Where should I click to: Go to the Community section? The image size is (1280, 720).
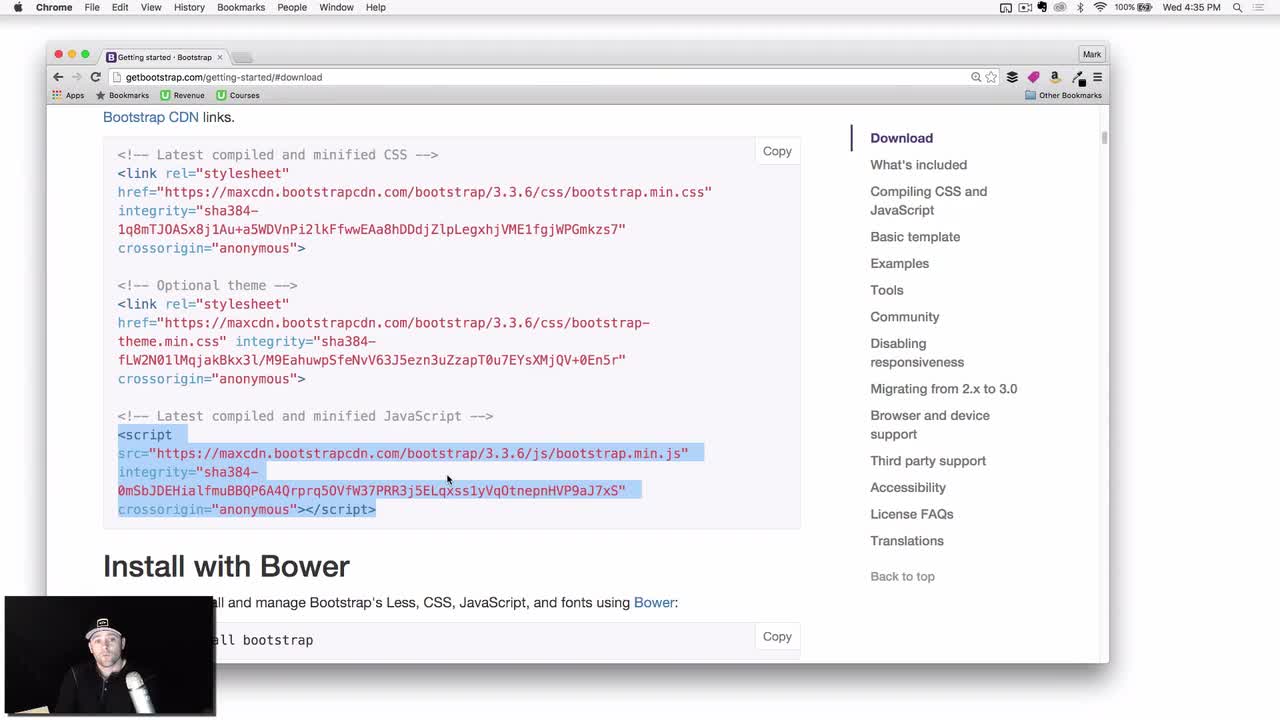tap(905, 317)
